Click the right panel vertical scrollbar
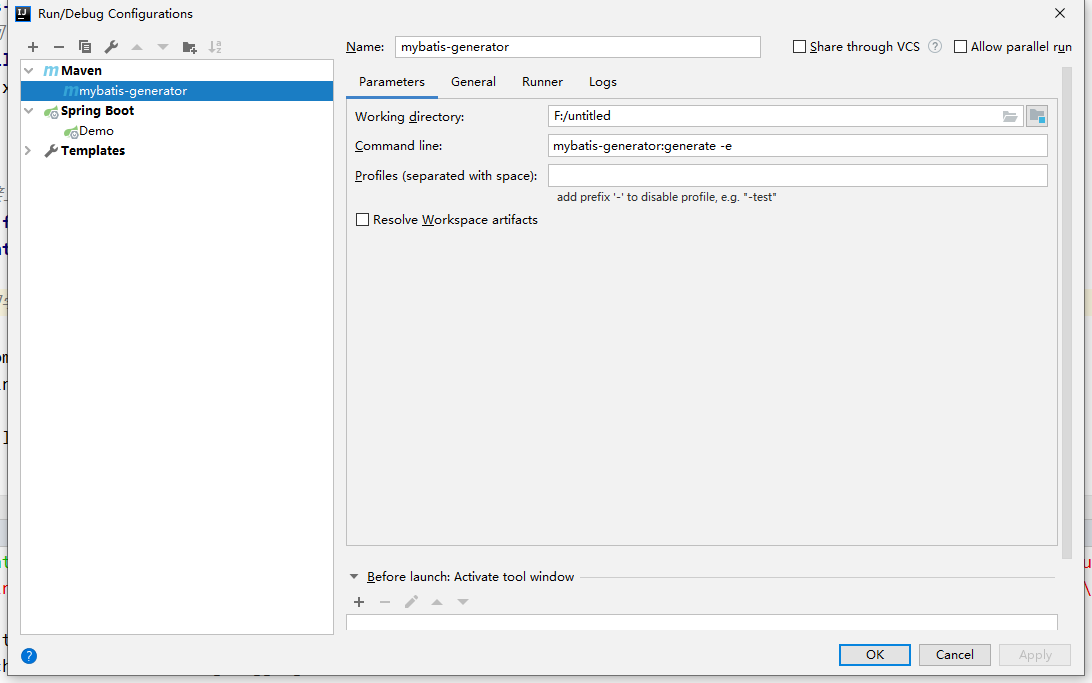Viewport: 1092px width, 683px height. (1067, 313)
